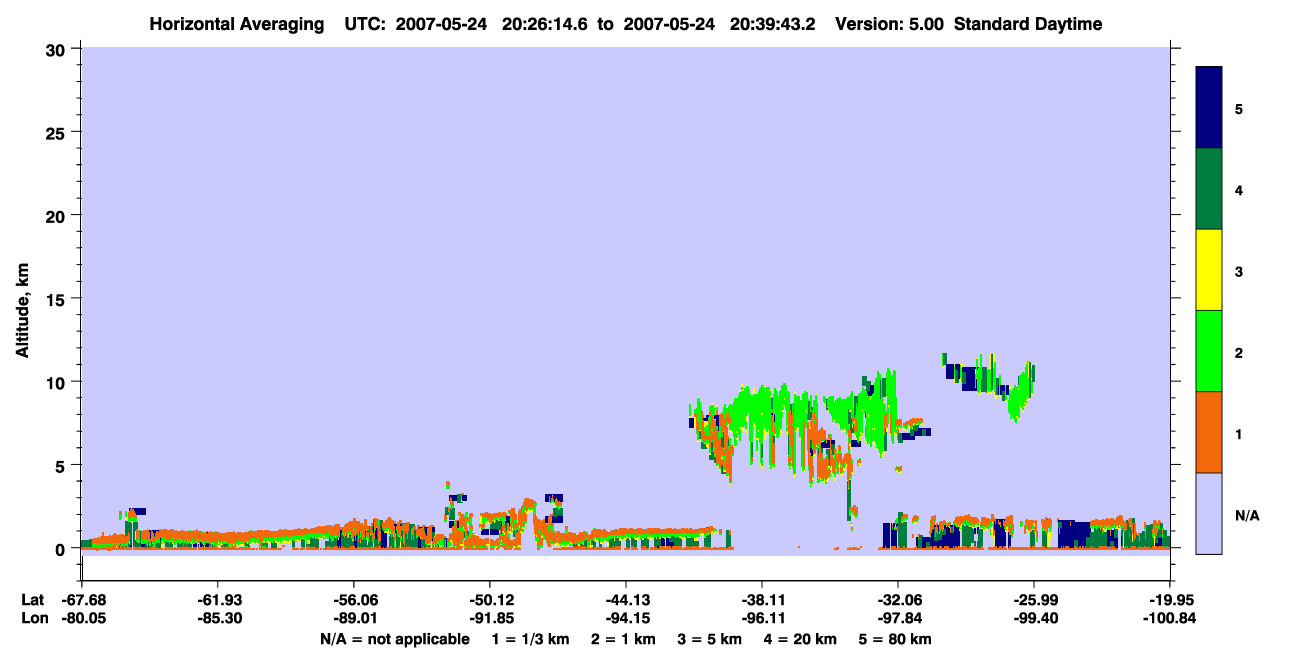Viewport: 1300px width, 667px height.
Task: Click the y-axis tick label 15
Action: coord(58,299)
